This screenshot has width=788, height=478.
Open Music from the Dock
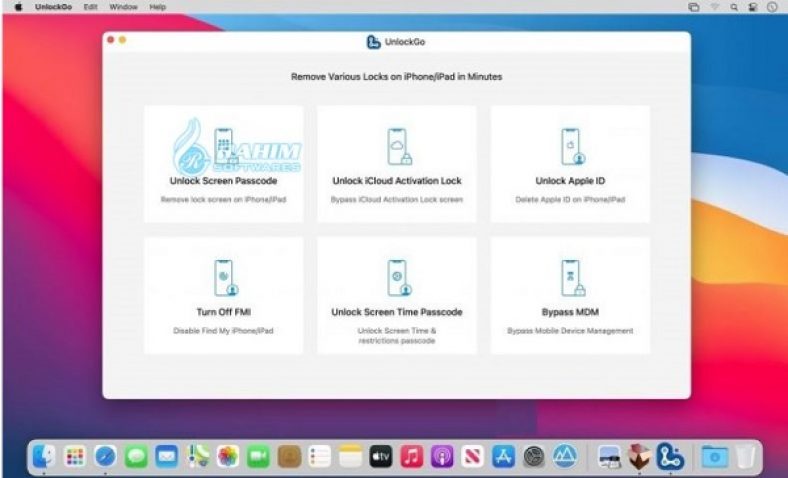412,456
